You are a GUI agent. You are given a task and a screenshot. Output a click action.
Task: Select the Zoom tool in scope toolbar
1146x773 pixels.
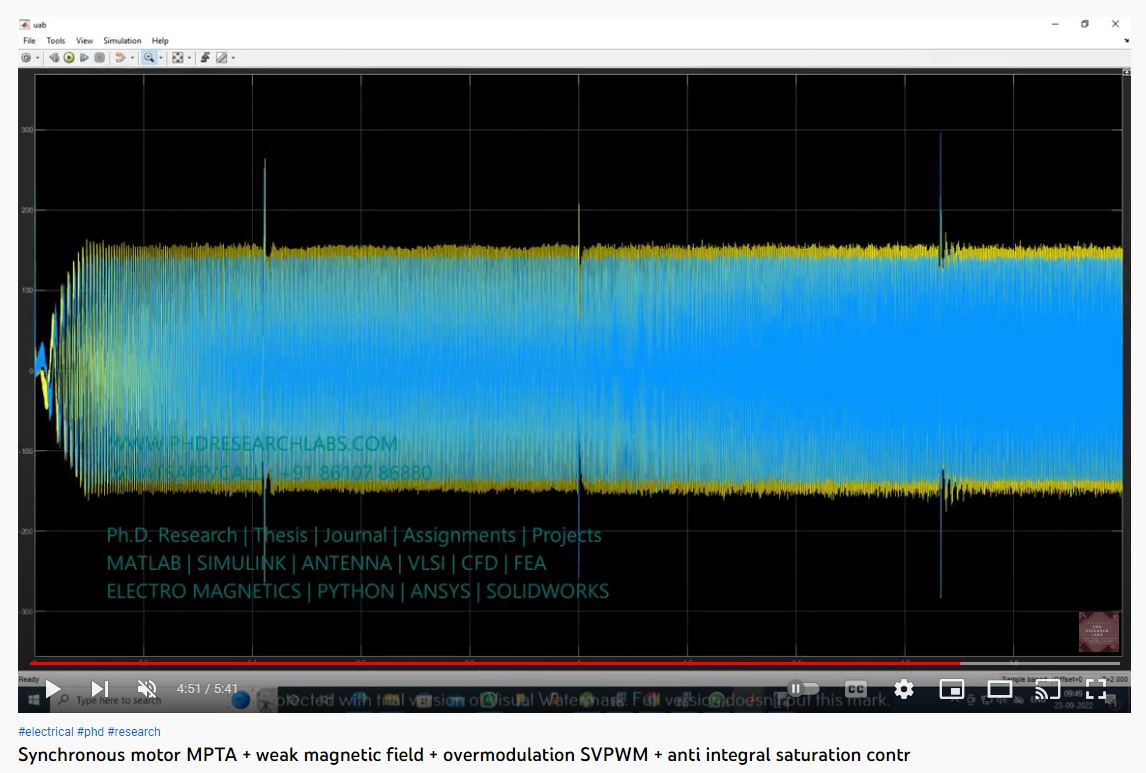pyautogui.click(x=149, y=58)
